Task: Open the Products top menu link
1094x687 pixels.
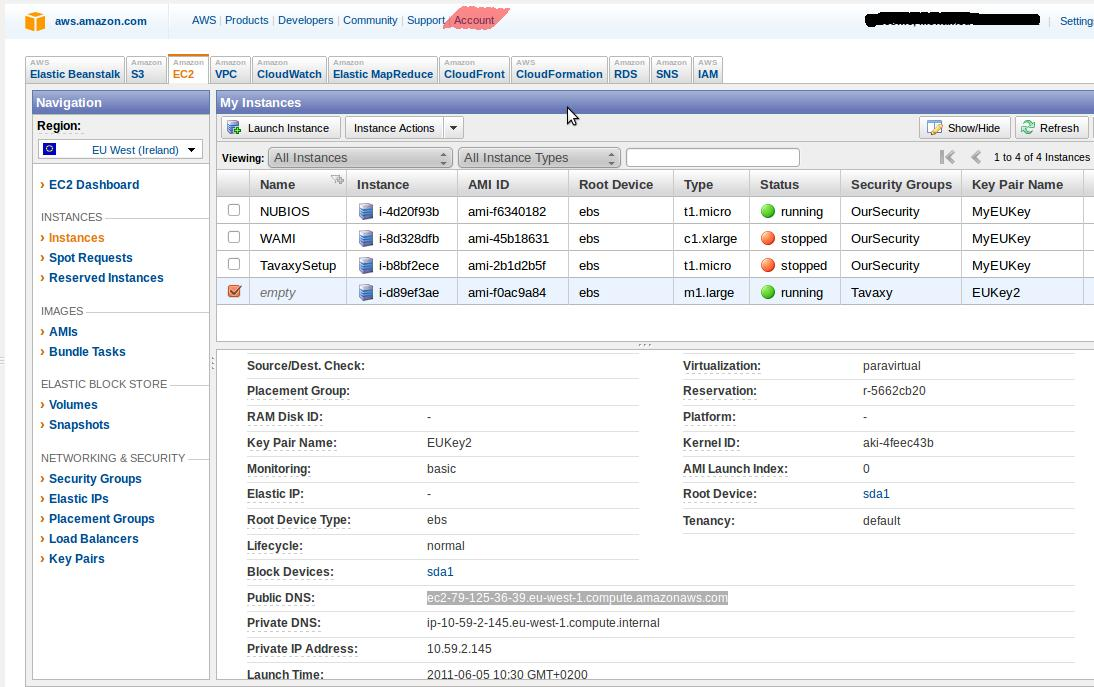Action: [x=246, y=20]
